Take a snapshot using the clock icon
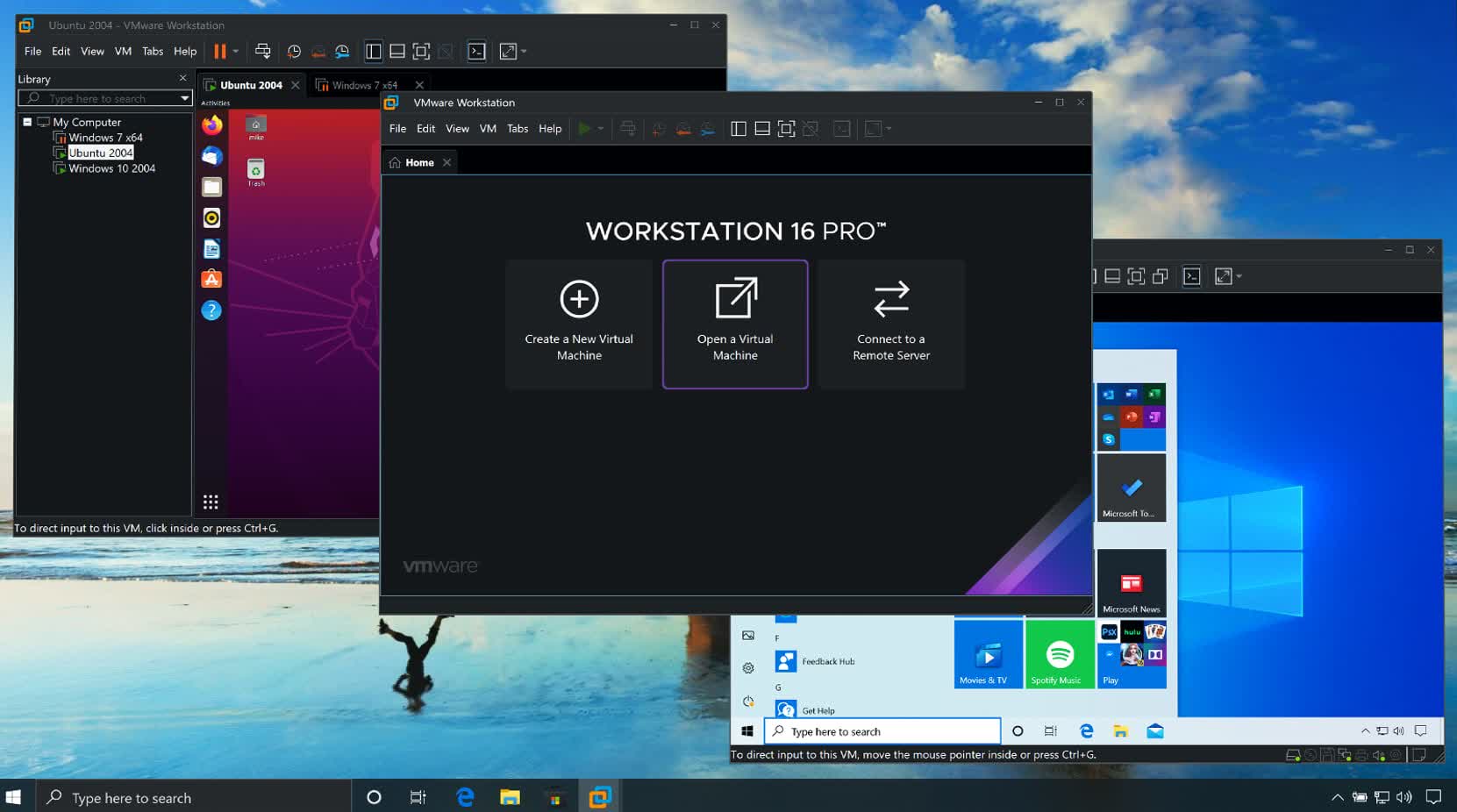The width and height of the screenshot is (1457, 812). click(294, 52)
